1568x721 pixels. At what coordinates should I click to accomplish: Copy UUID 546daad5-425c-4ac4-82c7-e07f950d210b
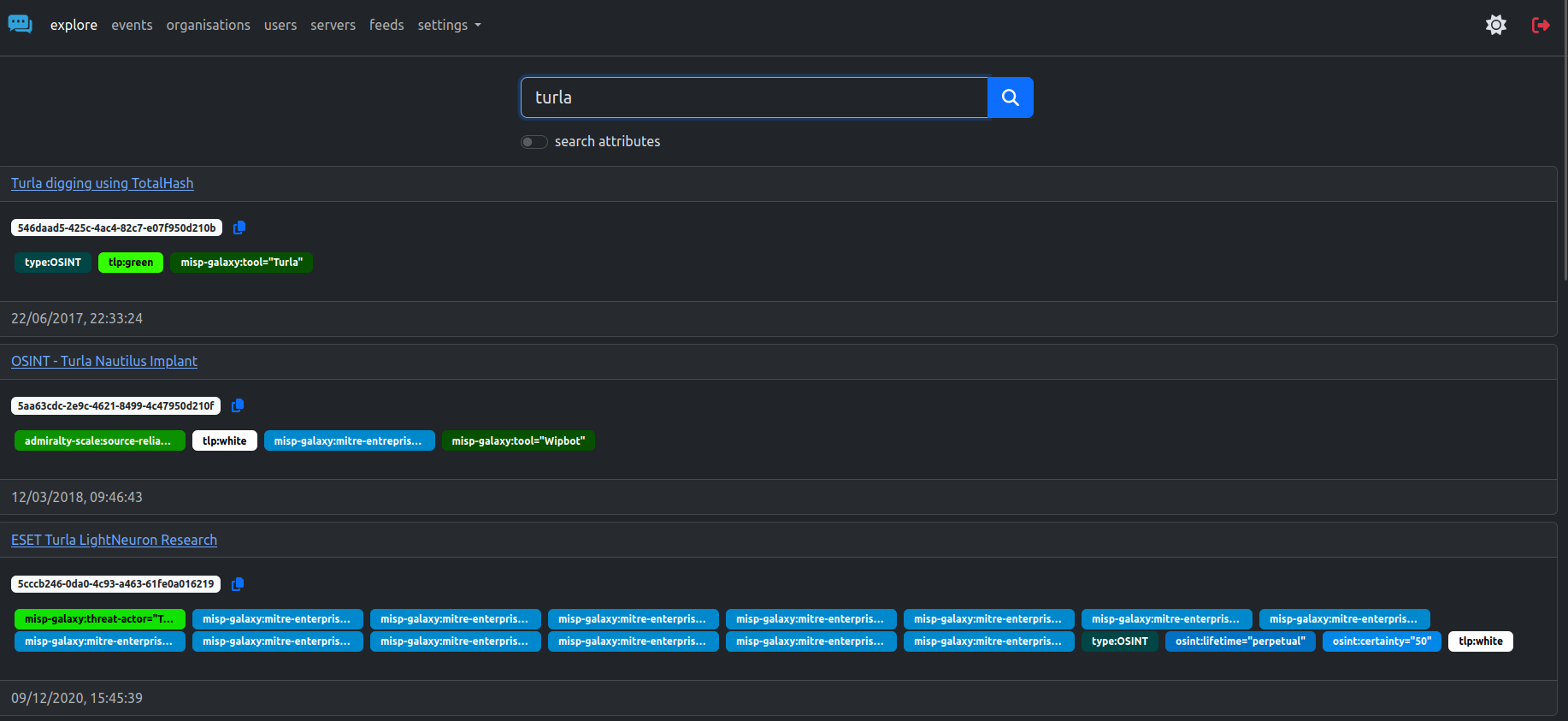coord(239,228)
